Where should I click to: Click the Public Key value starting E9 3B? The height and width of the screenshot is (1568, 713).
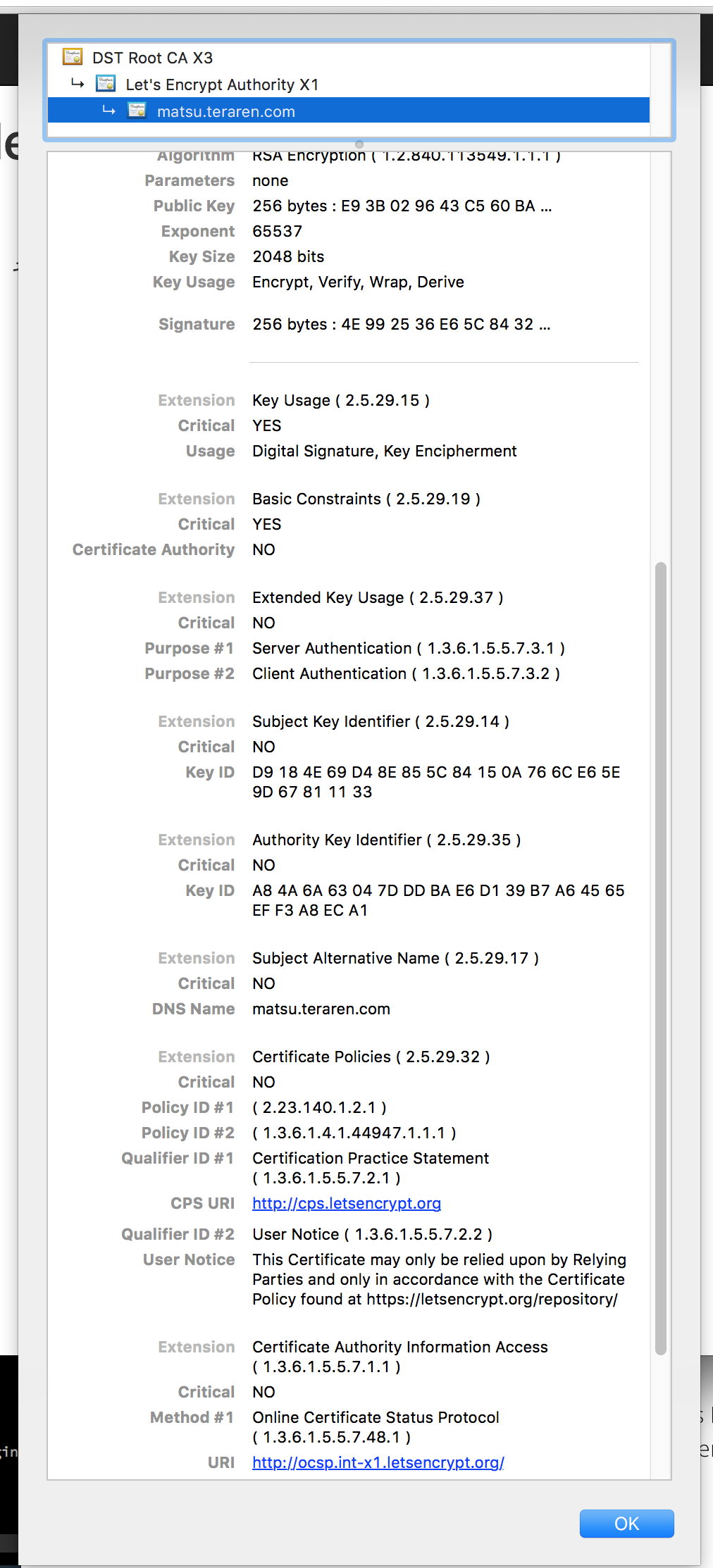[x=402, y=206]
